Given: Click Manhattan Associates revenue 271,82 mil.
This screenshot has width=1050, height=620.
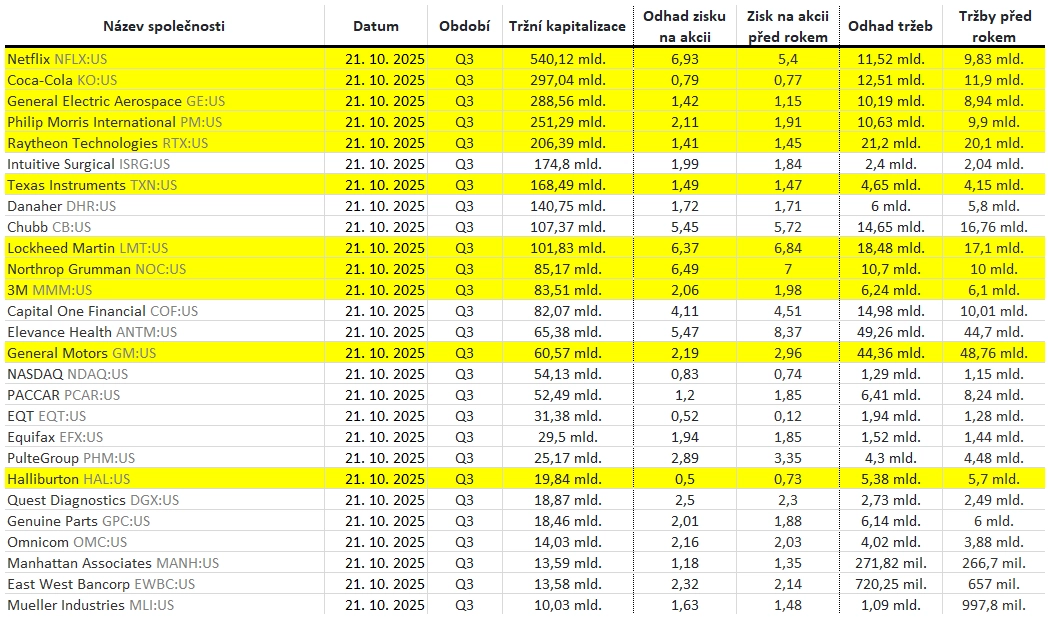Looking at the screenshot, I should point(891,563).
